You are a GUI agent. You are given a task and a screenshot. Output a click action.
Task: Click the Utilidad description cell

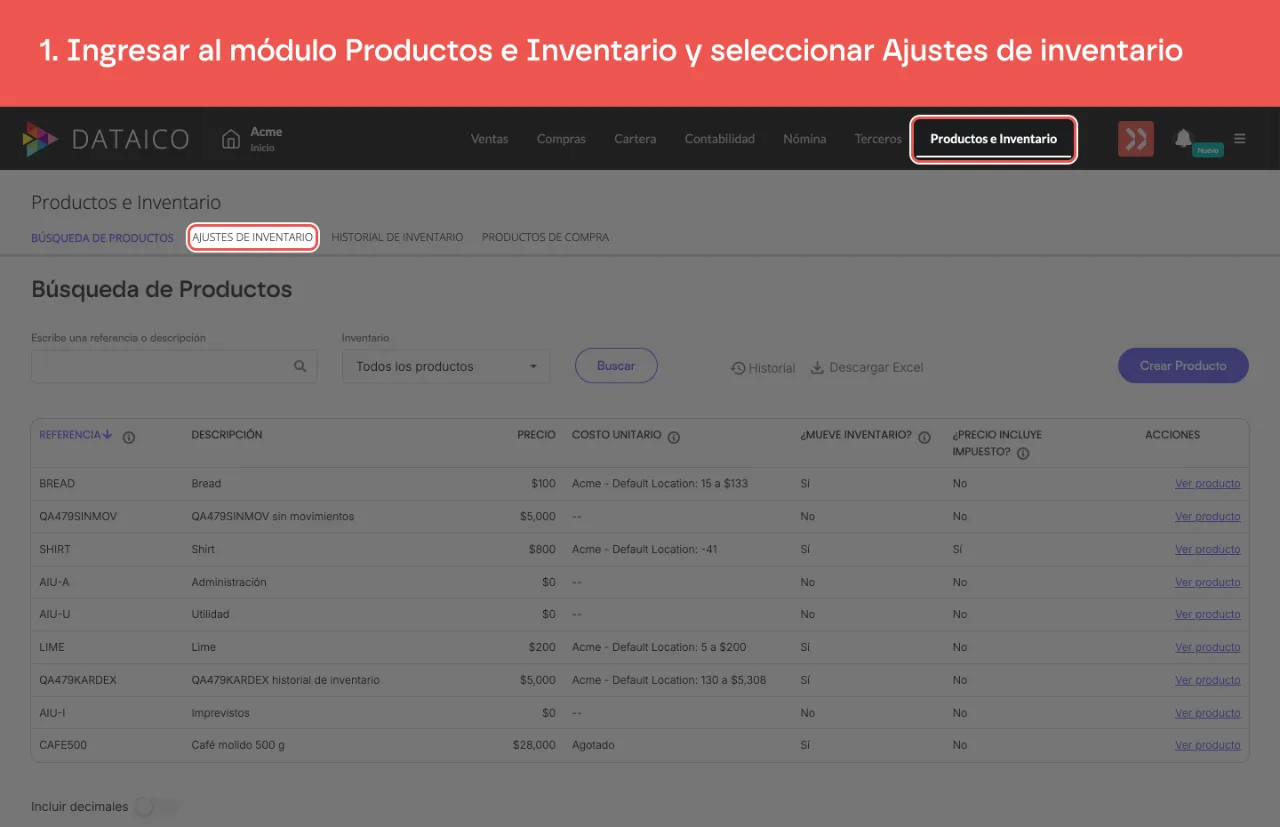(210, 614)
